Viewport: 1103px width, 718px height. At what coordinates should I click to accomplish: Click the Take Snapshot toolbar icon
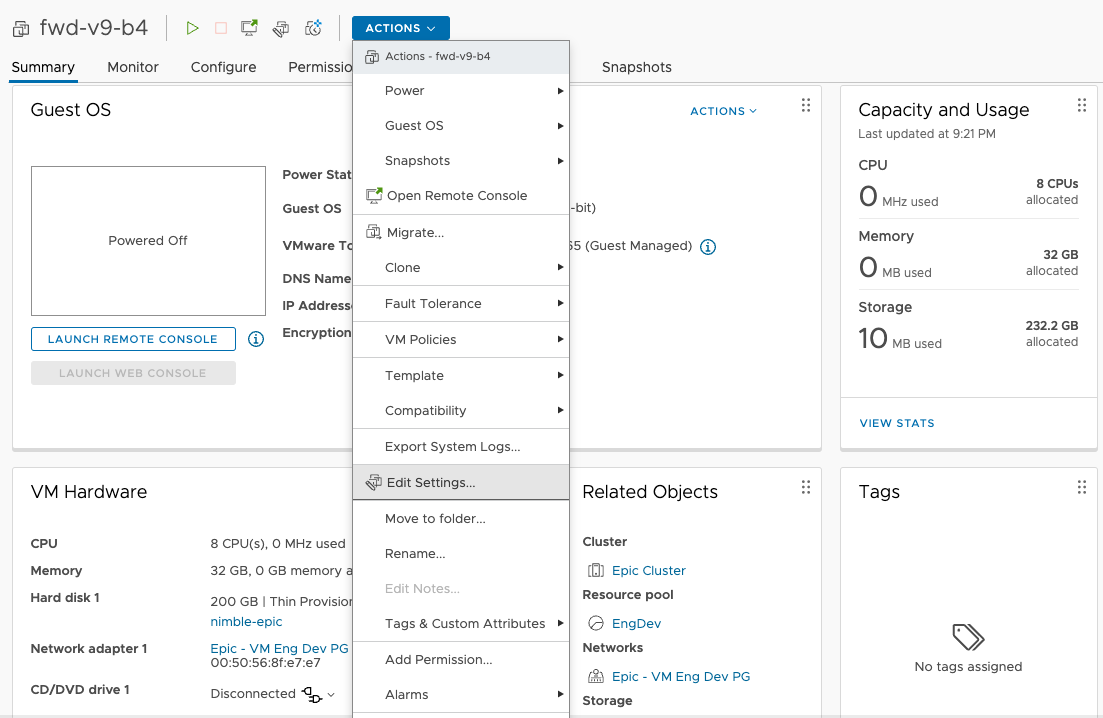click(x=313, y=28)
